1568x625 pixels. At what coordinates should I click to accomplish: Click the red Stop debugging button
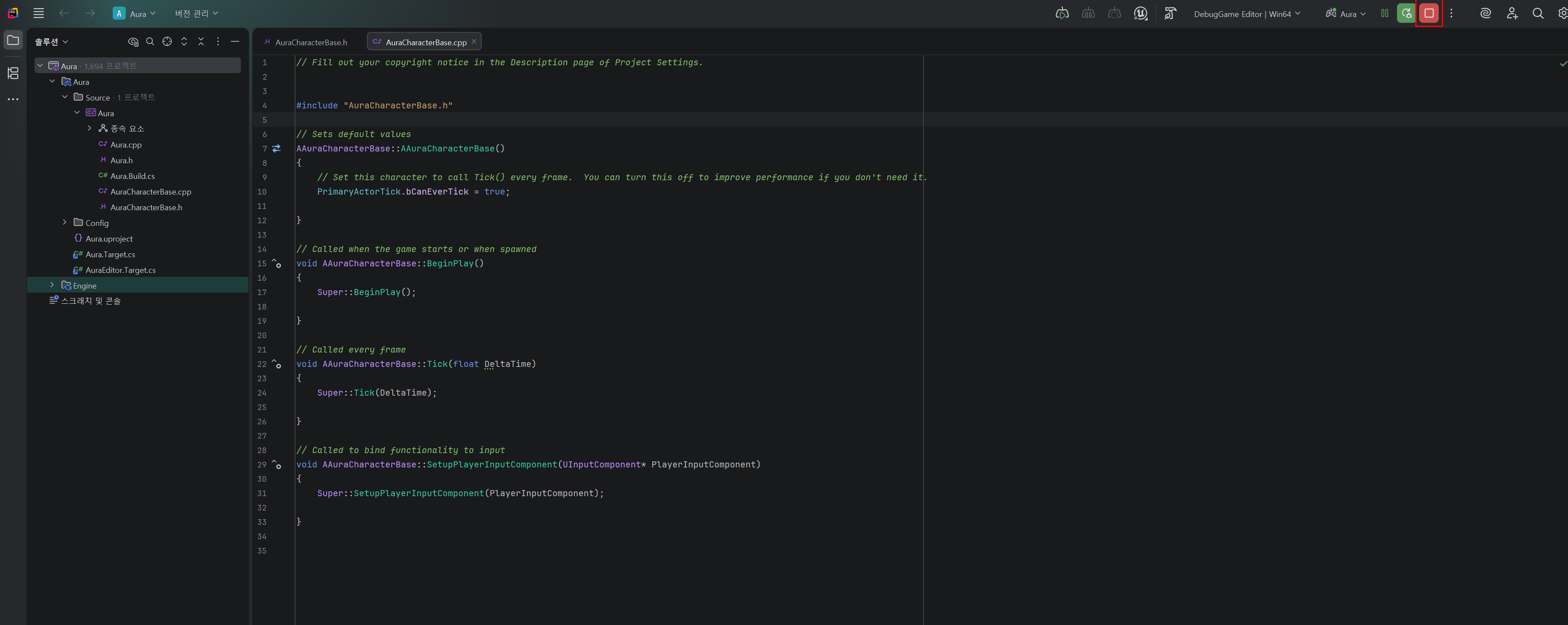tap(1429, 13)
